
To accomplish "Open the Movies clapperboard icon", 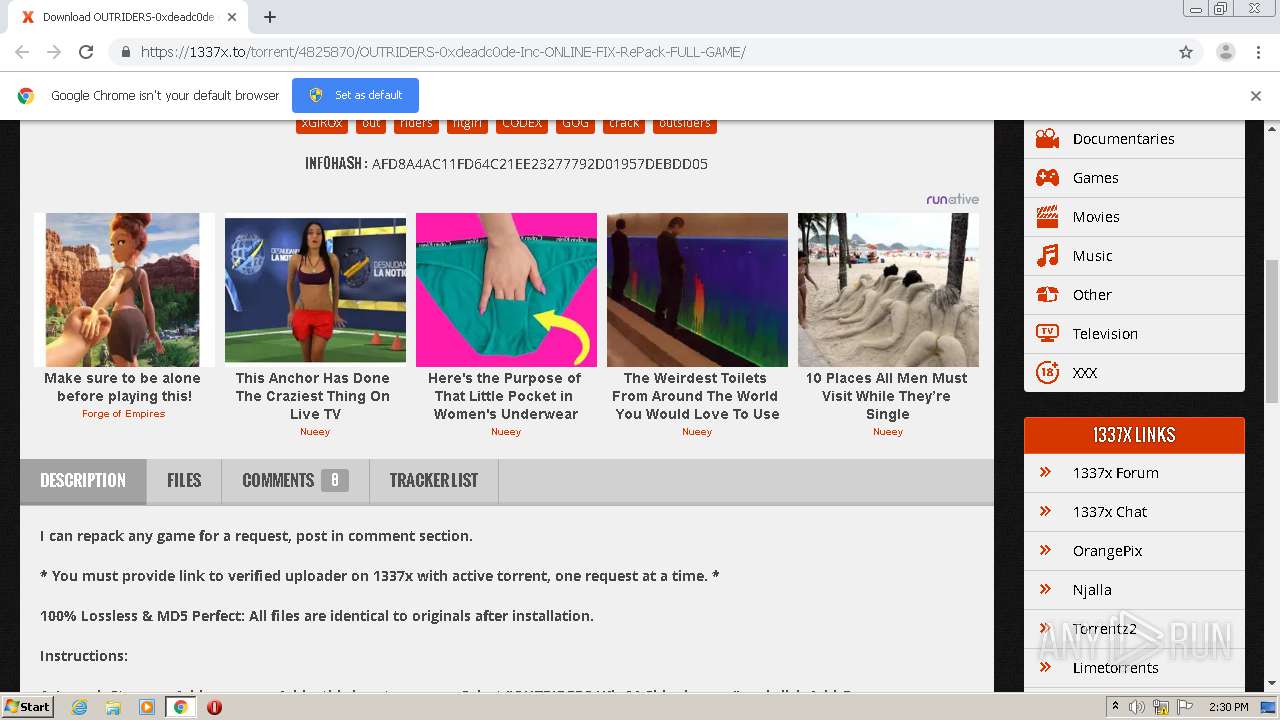I will coord(1047,217).
